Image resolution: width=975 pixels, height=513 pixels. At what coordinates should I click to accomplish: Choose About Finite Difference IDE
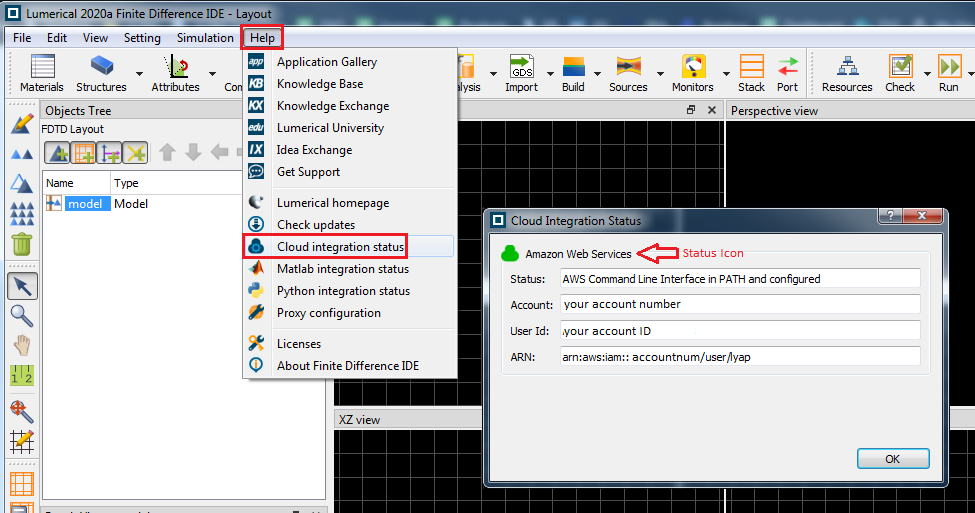[349, 366]
